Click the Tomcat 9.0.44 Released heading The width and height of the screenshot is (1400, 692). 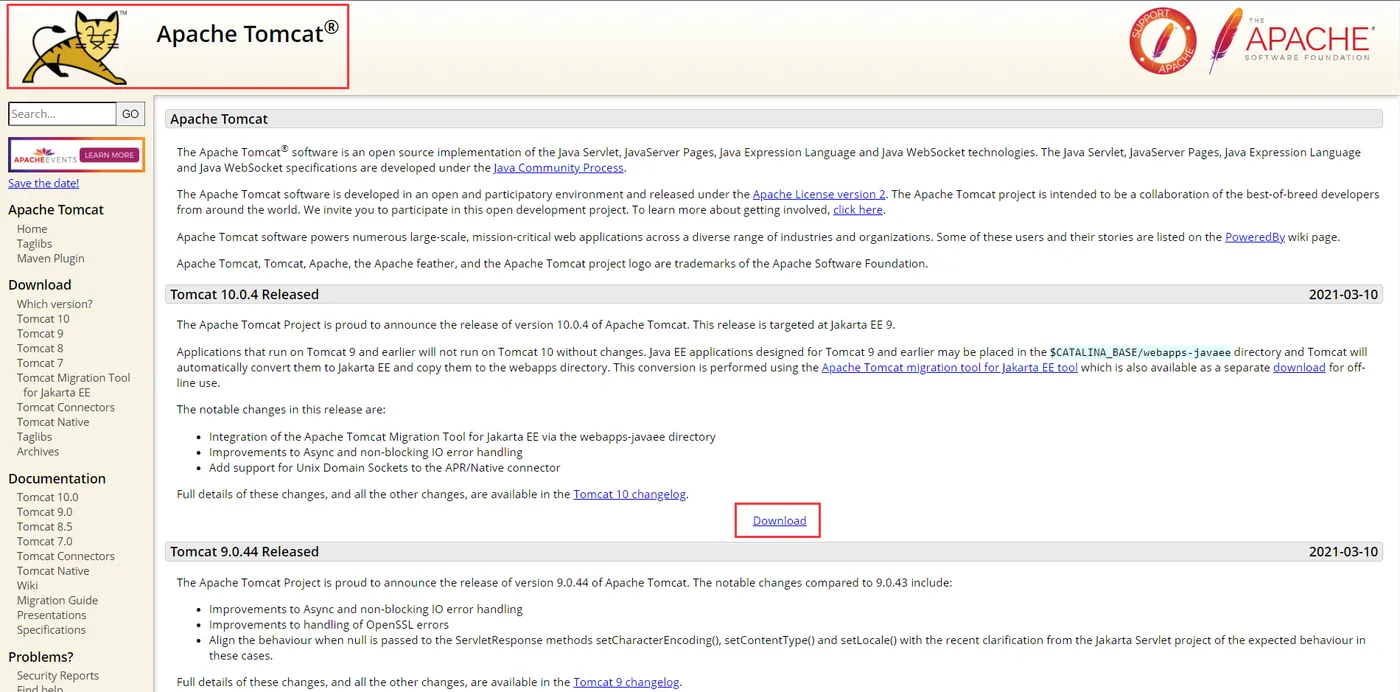tap(244, 552)
